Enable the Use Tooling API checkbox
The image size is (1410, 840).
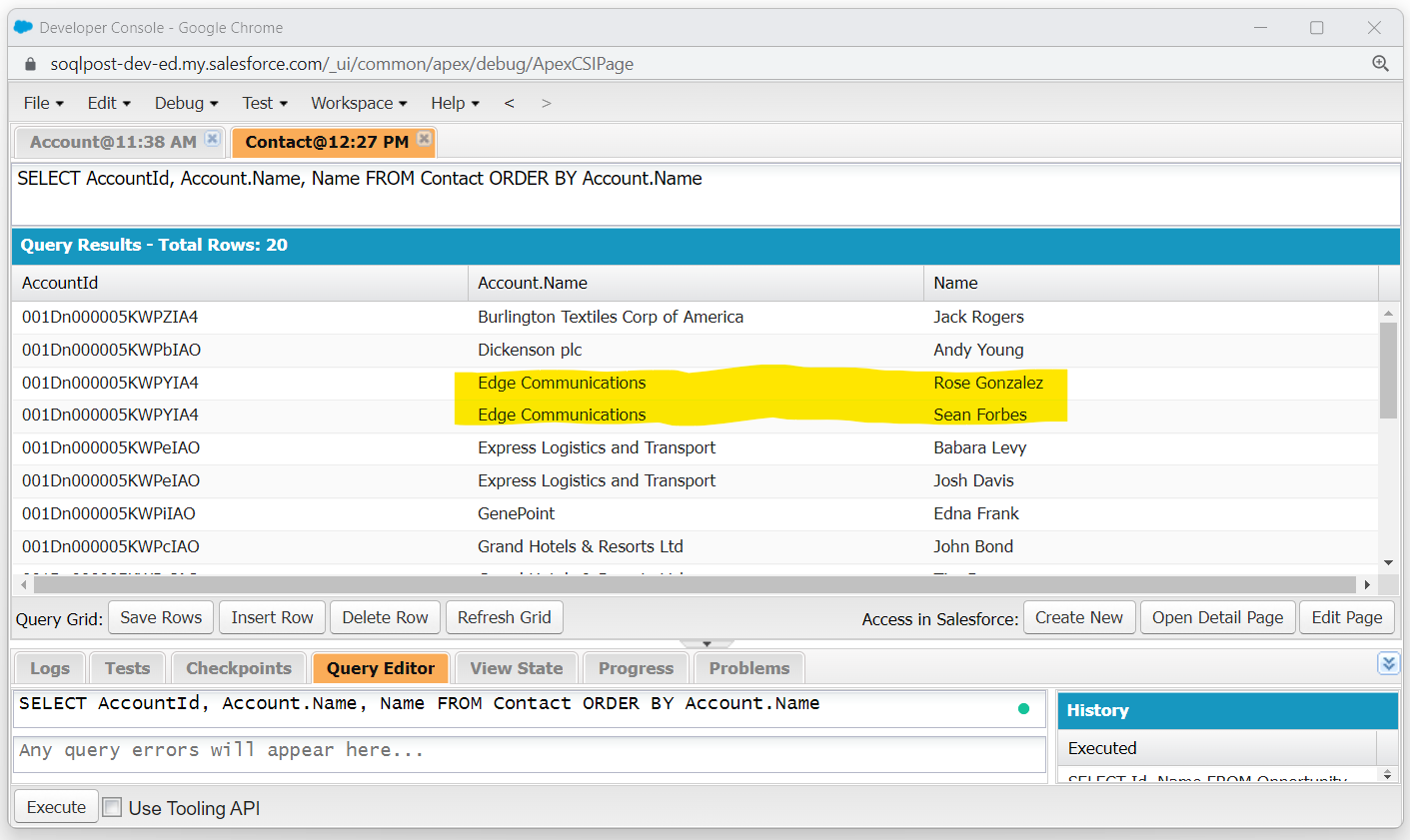[x=113, y=807]
